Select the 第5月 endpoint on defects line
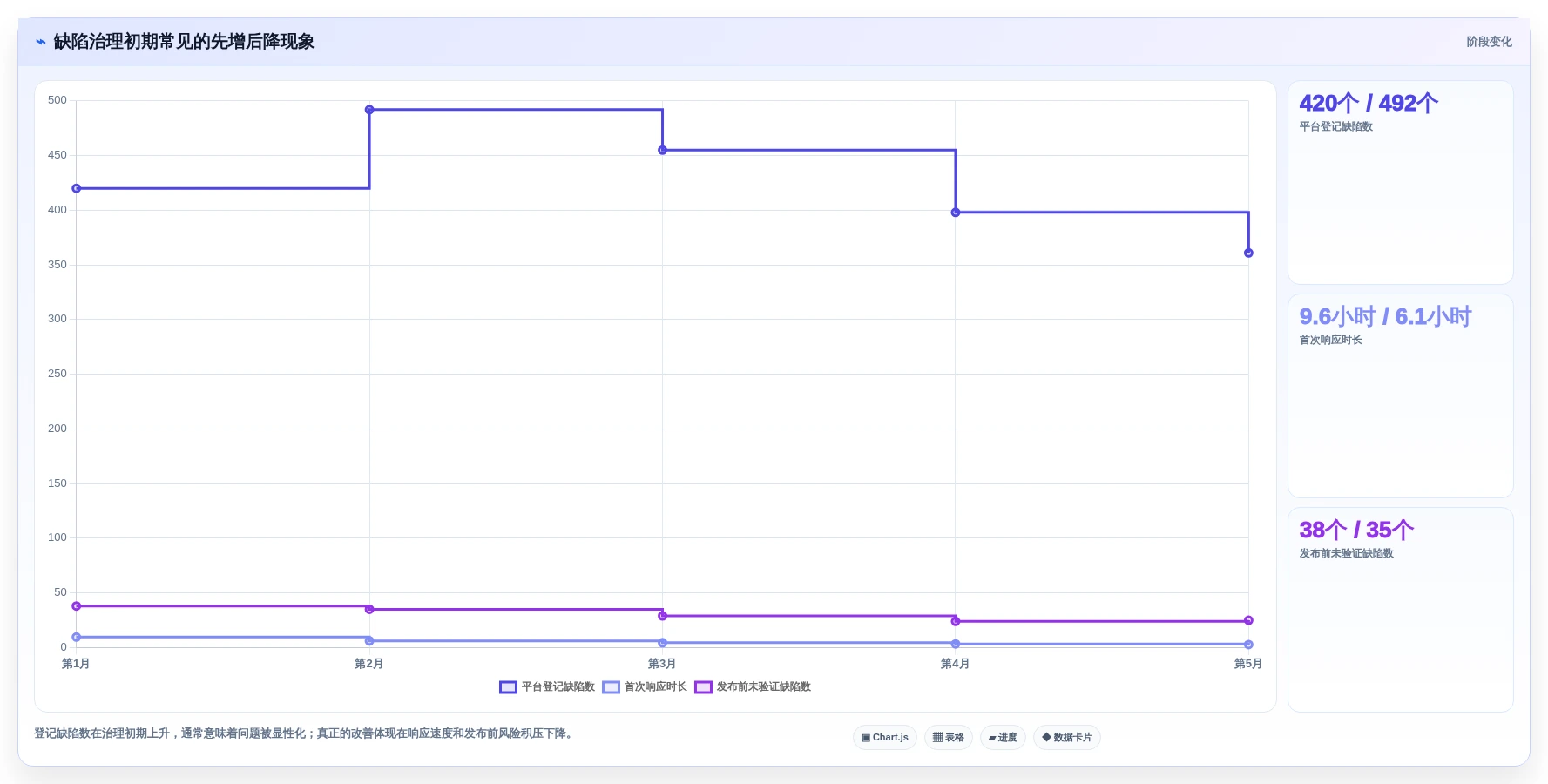Image resolution: width=1548 pixels, height=784 pixels. click(1248, 253)
